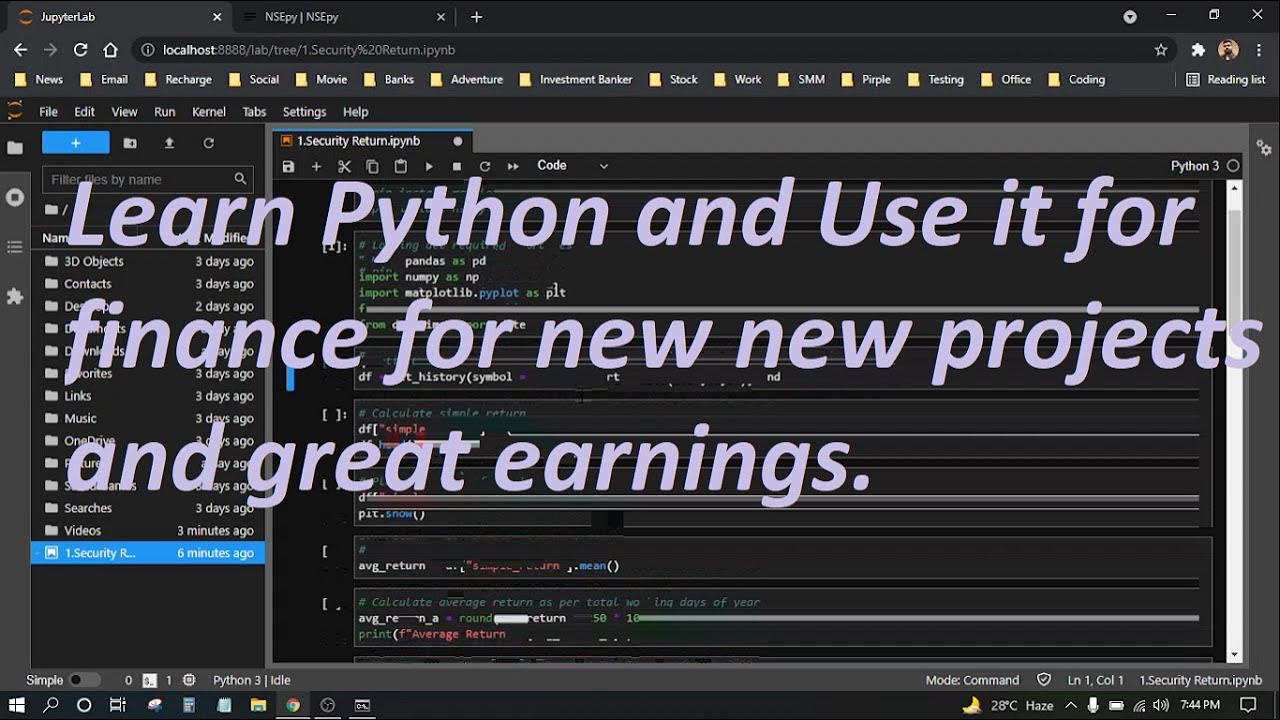The width and height of the screenshot is (1280, 720).
Task: Open the Stock bookmarks folder
Action: coord(673,80)
